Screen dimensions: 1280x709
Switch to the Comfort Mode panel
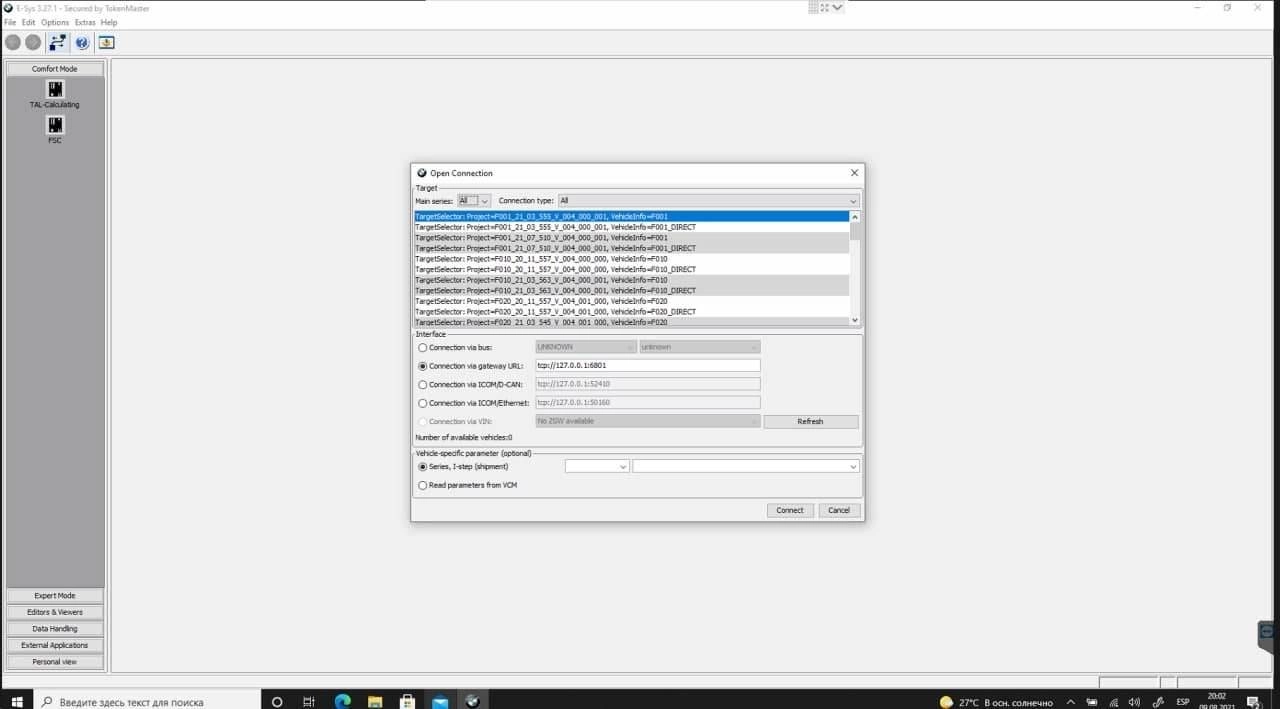55,69
